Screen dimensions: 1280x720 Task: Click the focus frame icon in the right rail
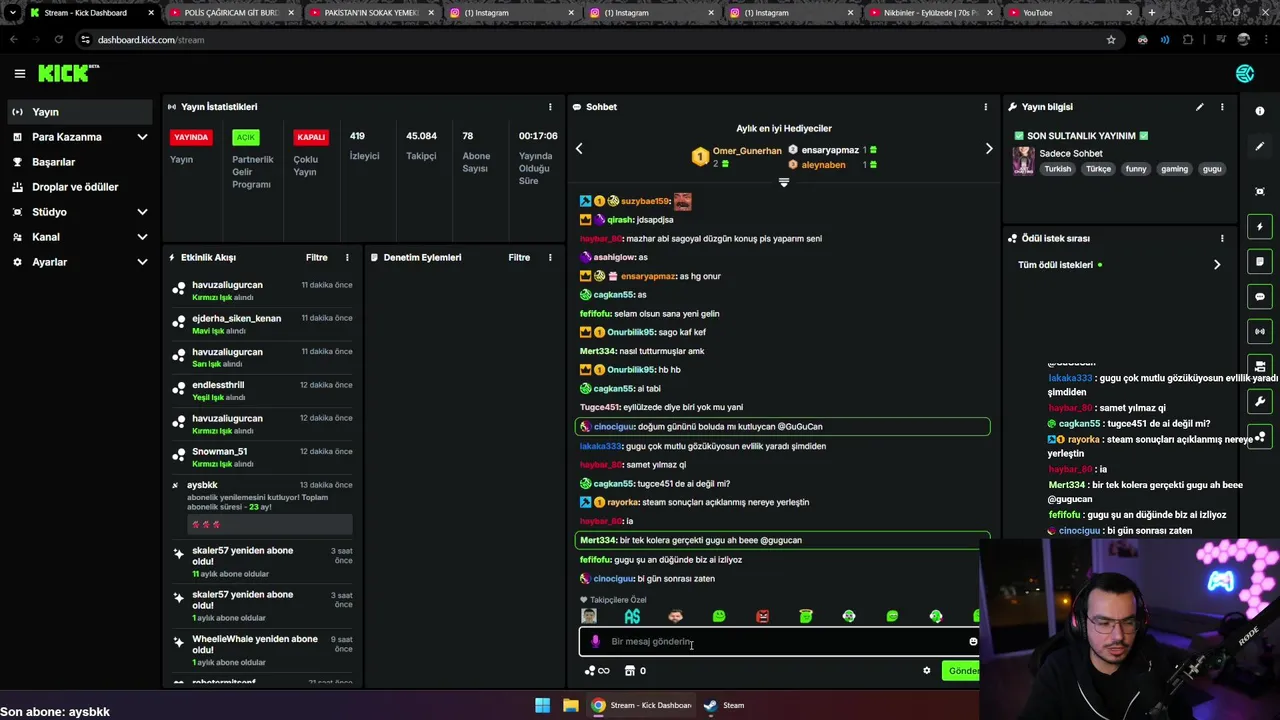[x=1260, y=191]
